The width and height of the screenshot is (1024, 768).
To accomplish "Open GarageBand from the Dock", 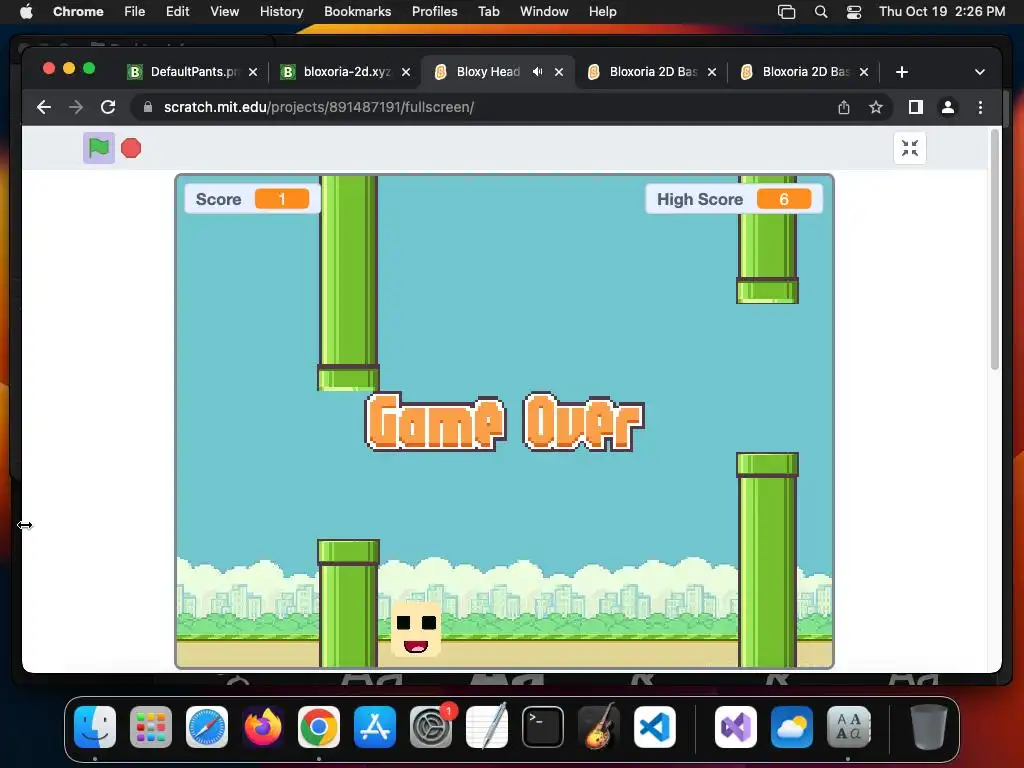I will [x=599, y=727].
